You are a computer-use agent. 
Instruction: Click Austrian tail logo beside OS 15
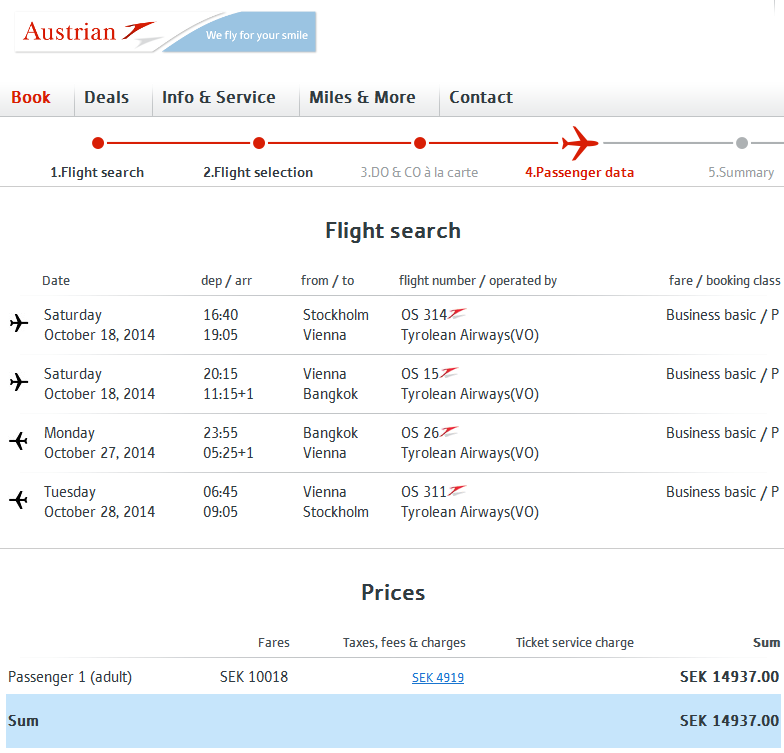[449, 373]
